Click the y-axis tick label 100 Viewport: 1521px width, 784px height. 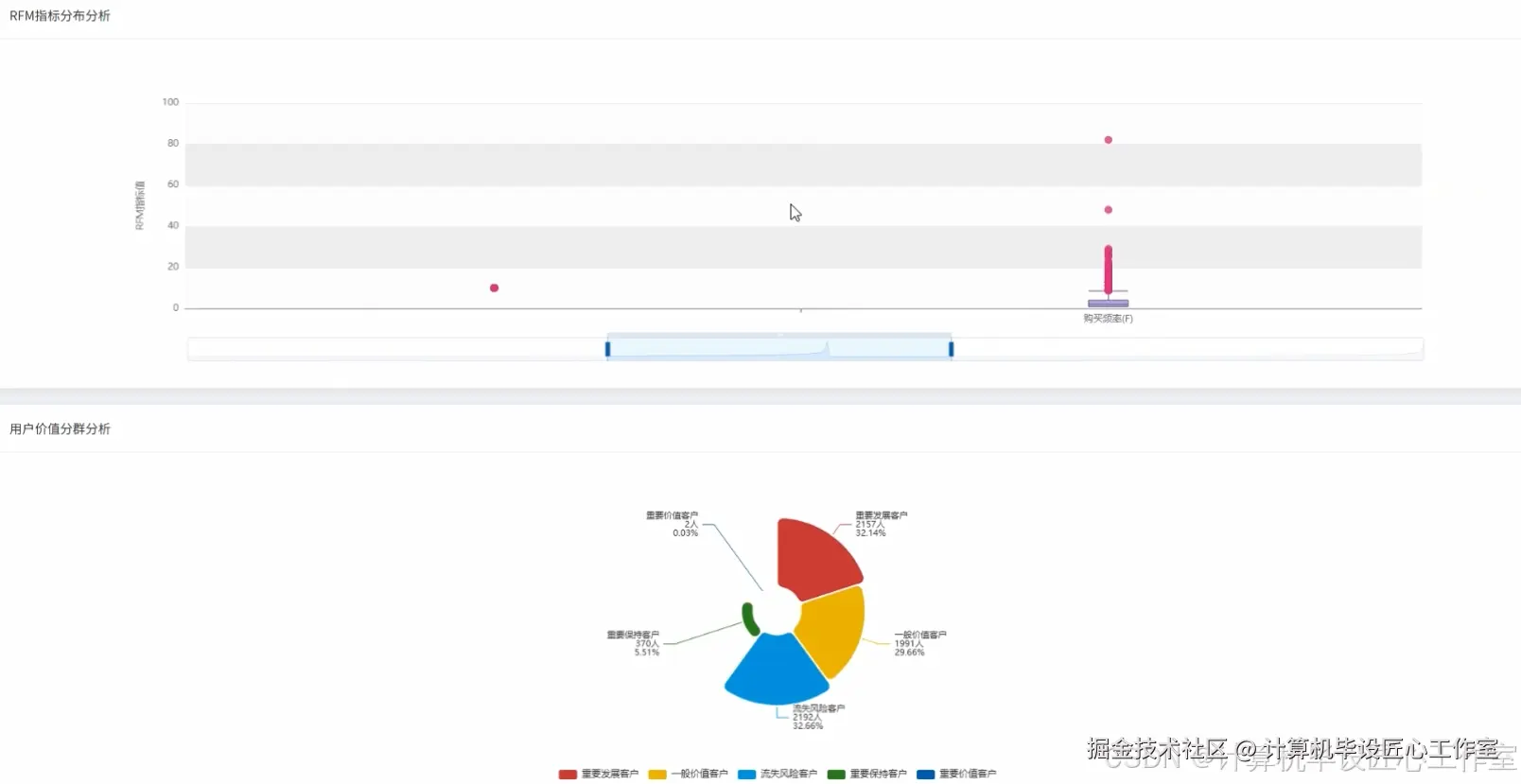pyautogui.click(x=170, y=102)
